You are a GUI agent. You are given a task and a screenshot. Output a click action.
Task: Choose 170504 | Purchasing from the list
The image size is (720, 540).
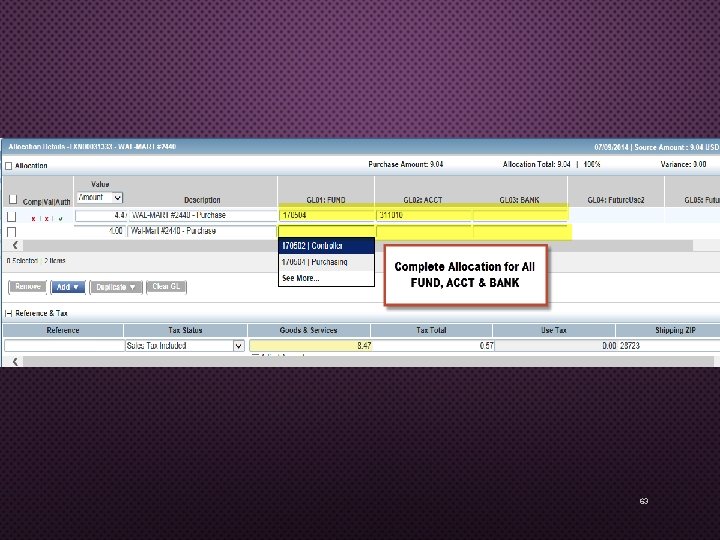click(x=326, y=262)
